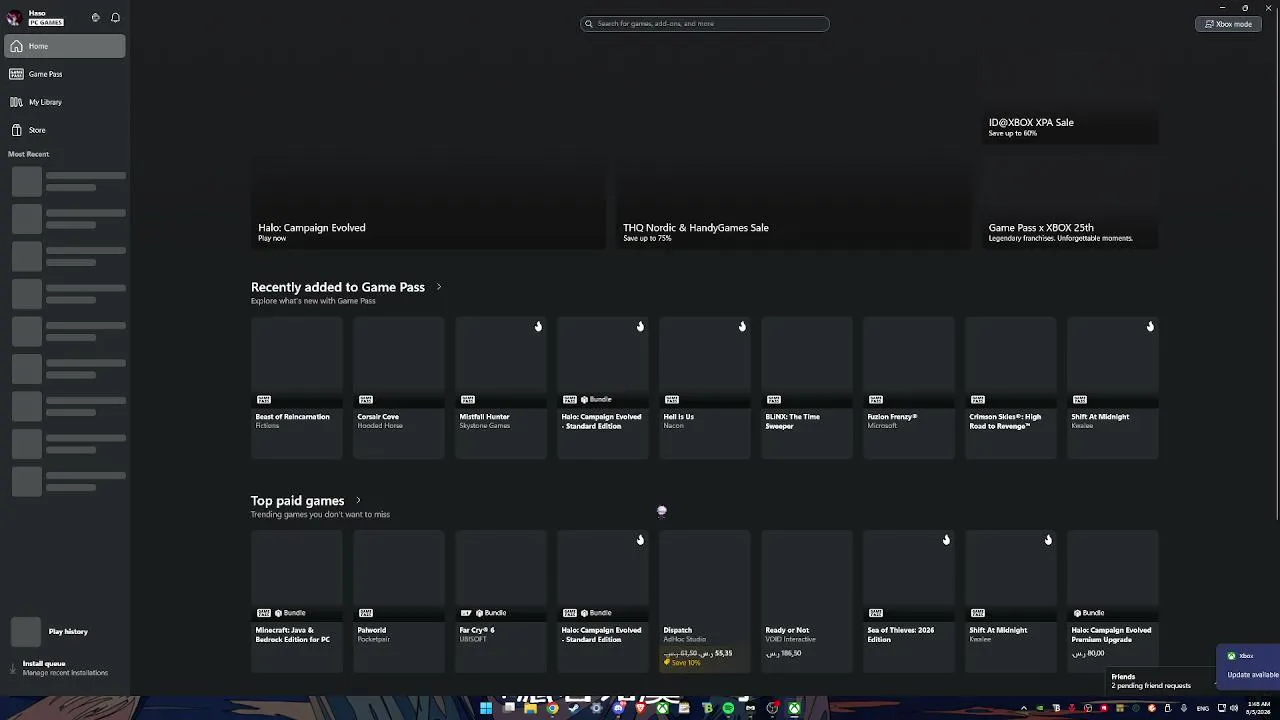The width and height of the screenshot is (1280, 720).
Task: Open Play history
Action: (65, 632)
